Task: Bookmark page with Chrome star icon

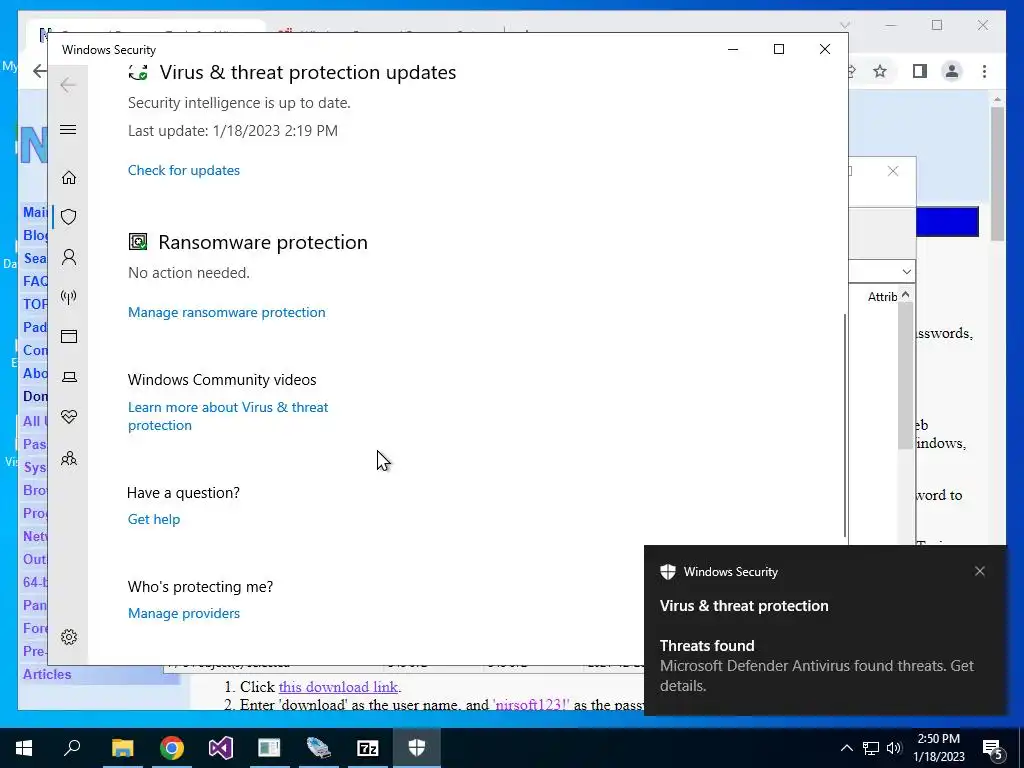Action: [880, 71]
